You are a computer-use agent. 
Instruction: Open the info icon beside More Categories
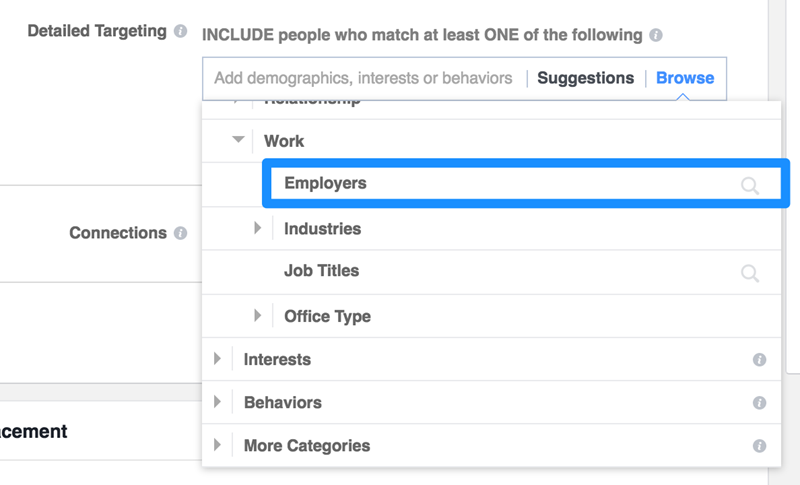[759, 446]
